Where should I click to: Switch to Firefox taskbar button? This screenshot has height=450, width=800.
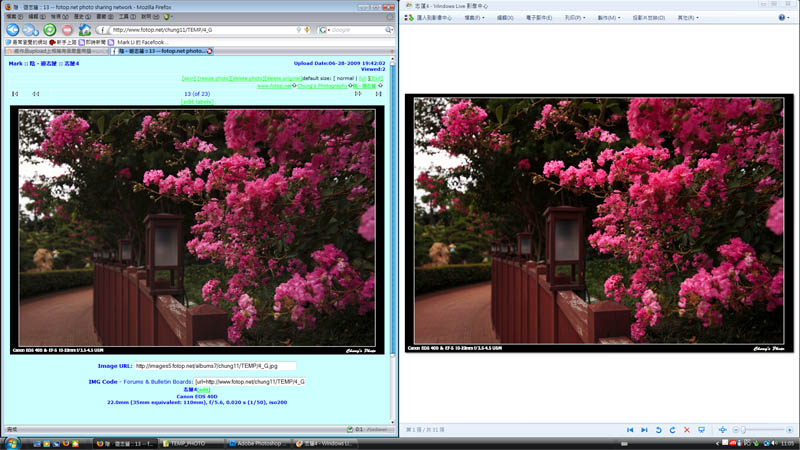(125, 443)
